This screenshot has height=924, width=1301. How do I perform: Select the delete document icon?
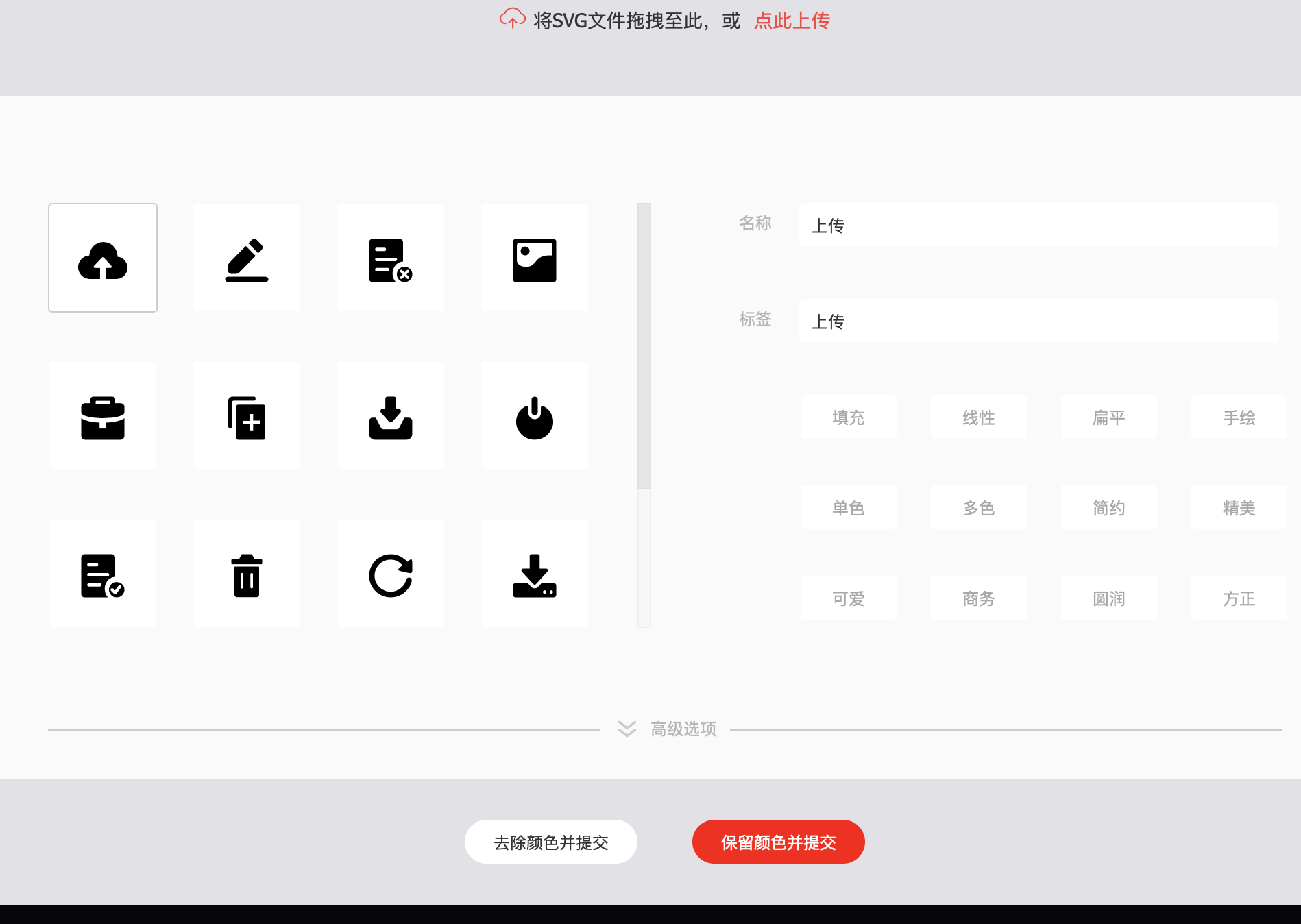click(390, 257)
